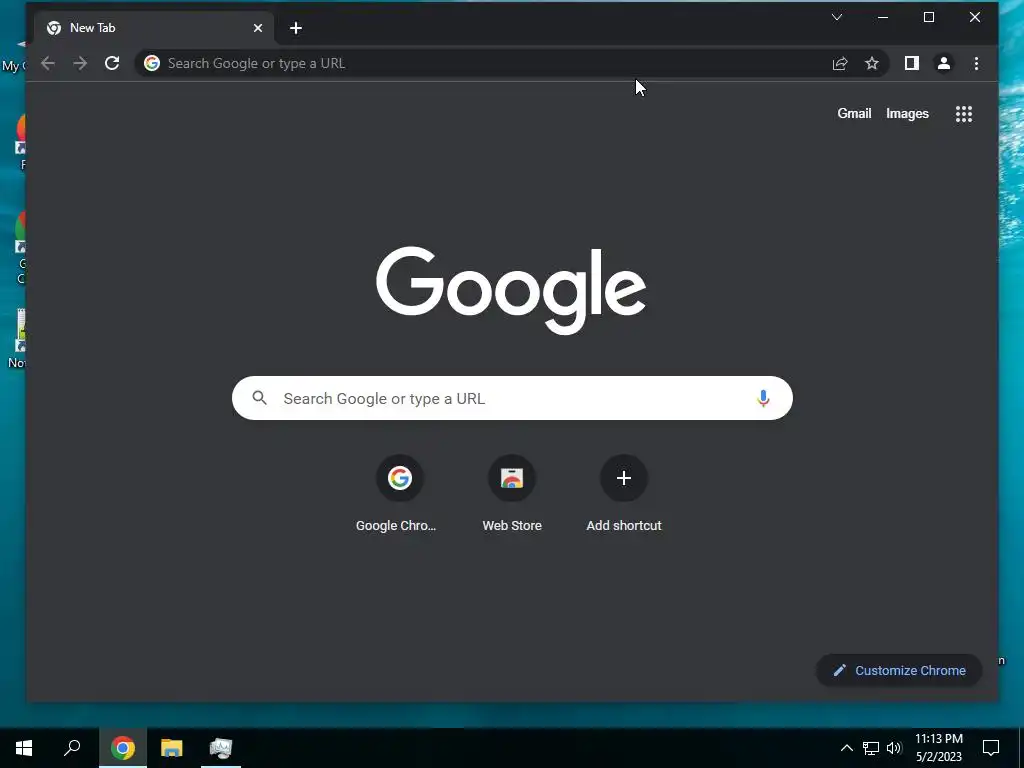The image size is (1024, 768).
Task: Reload the current page
Action: click(x=112, y=63)
